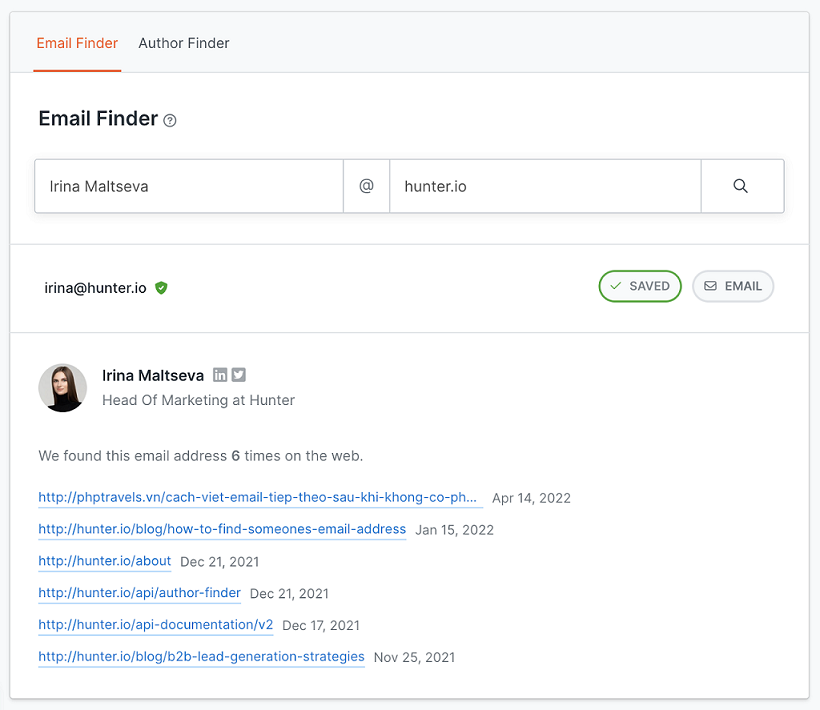Screen dimensions: 820x710
Task: Click the Nov 25, 2021 date
Action: point(414,657)
